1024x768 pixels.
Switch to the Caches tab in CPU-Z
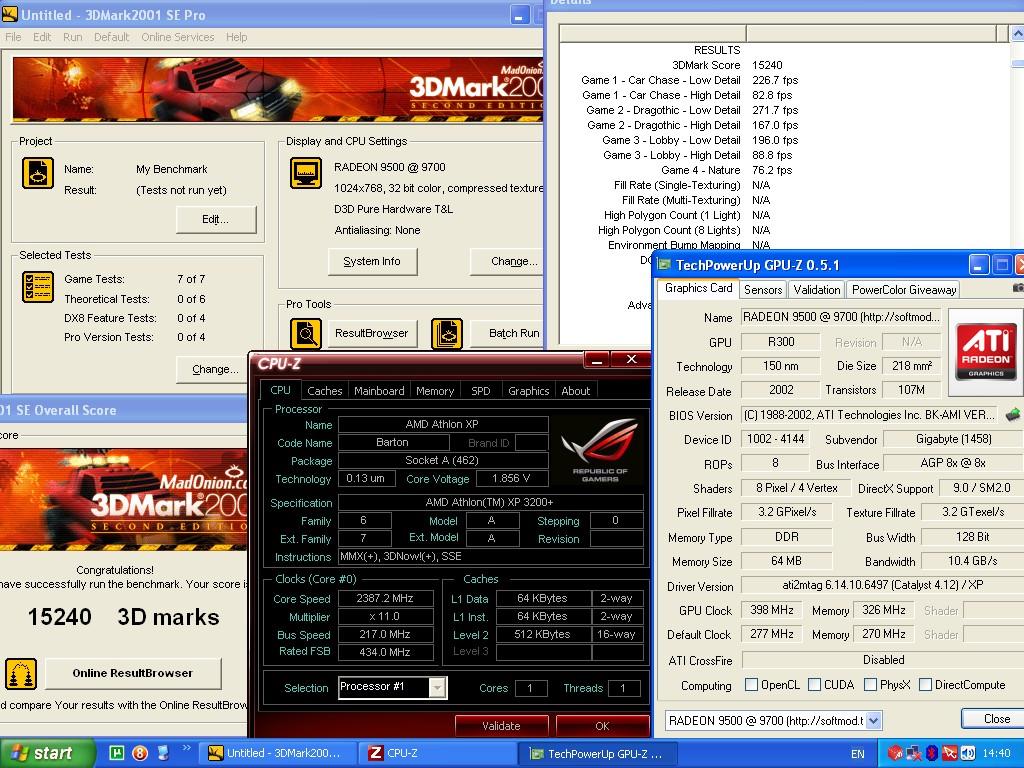pyautogui.click(x=325, y=391)
